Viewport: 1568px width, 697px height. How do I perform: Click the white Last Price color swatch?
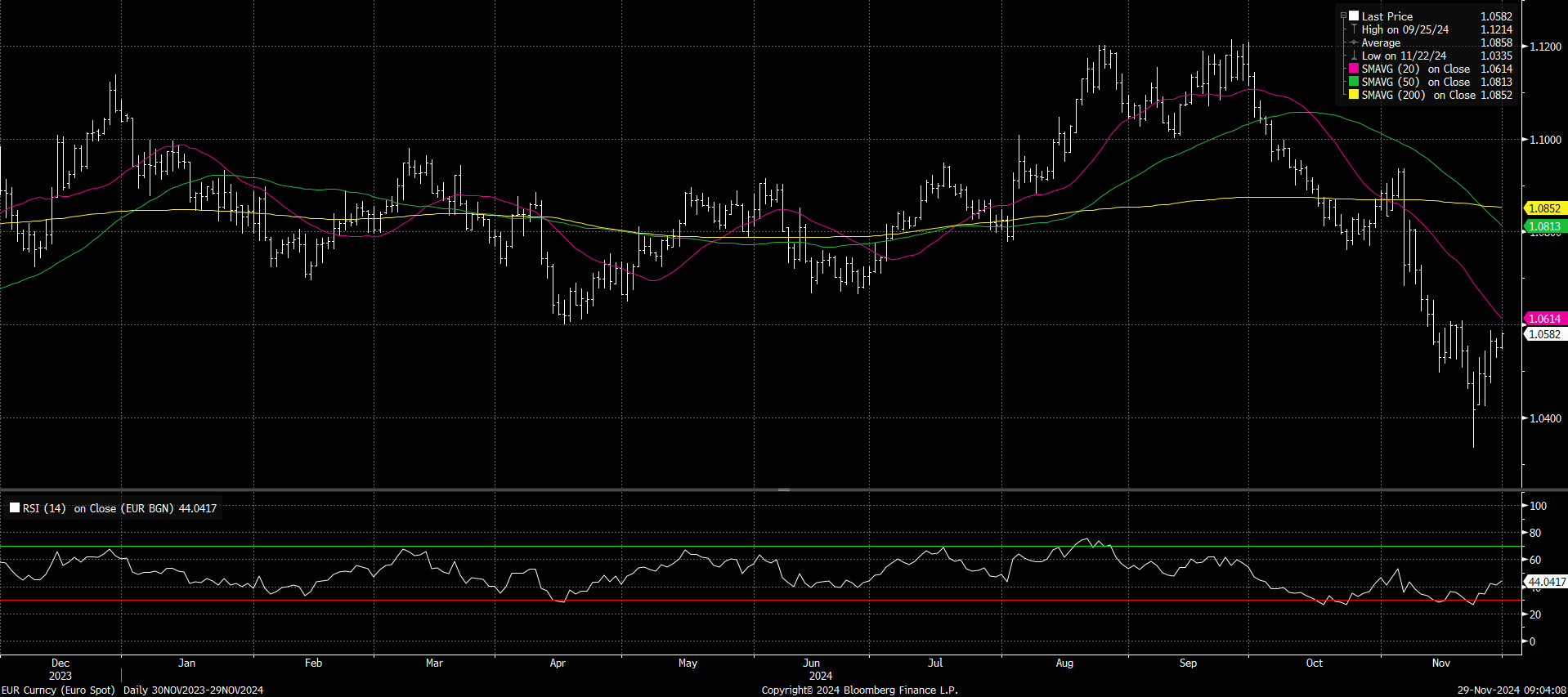click(x=1354, y=16)
